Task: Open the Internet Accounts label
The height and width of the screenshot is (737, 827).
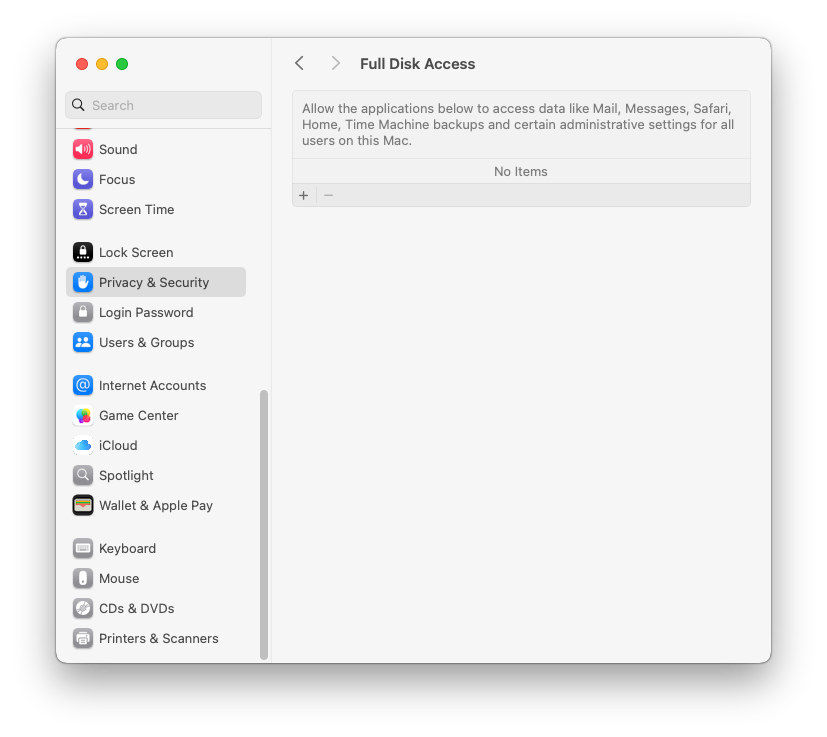Action: 152,385
